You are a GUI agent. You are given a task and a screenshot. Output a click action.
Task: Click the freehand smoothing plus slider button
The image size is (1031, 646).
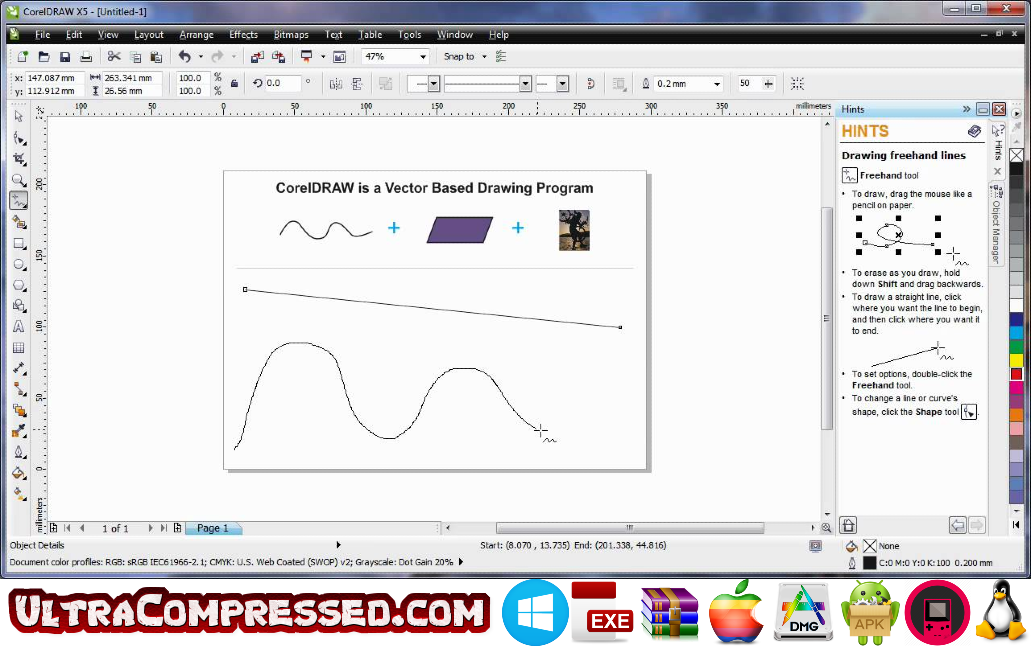[768, 84]
